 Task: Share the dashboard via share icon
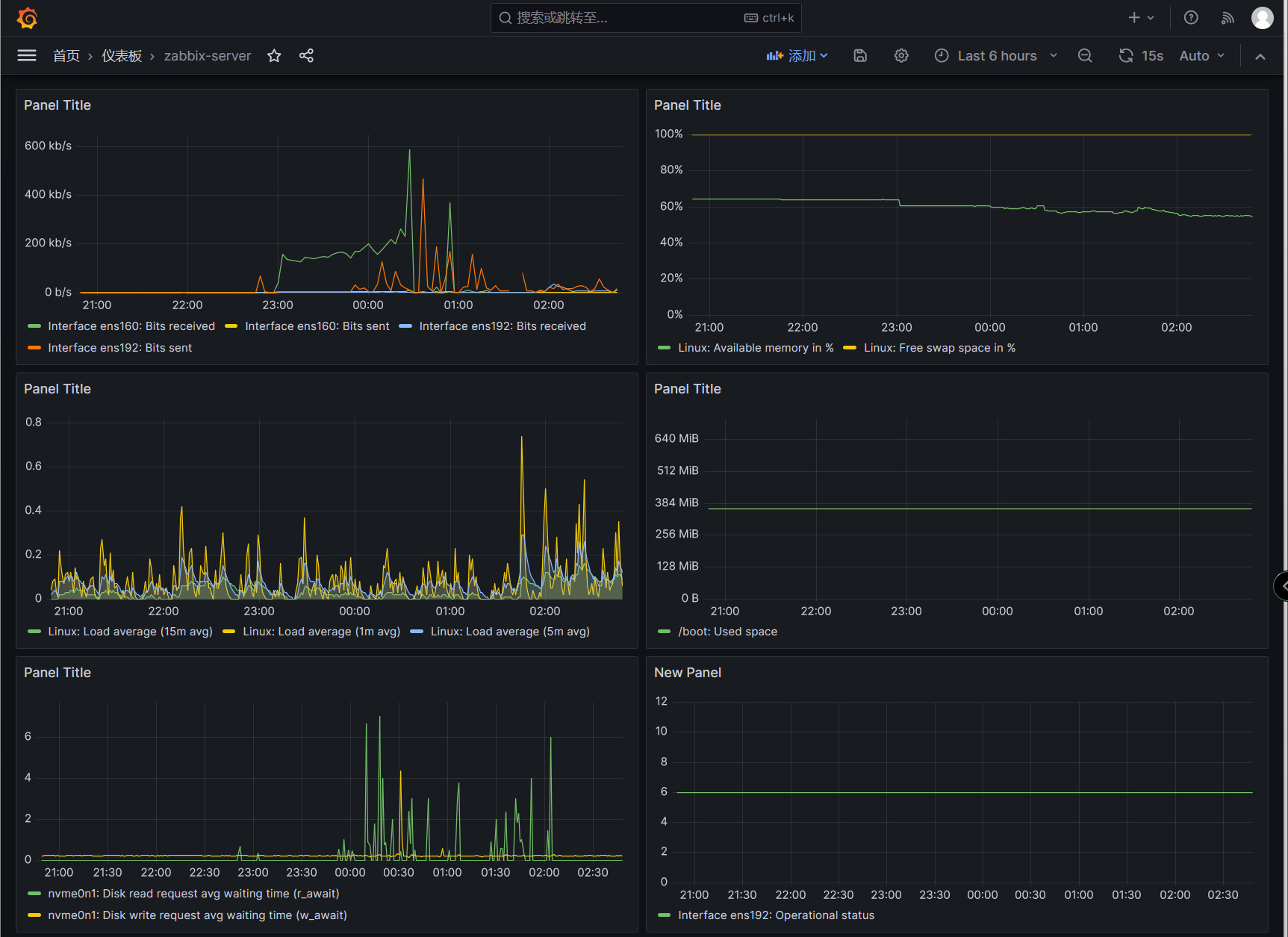coord(306,56)
